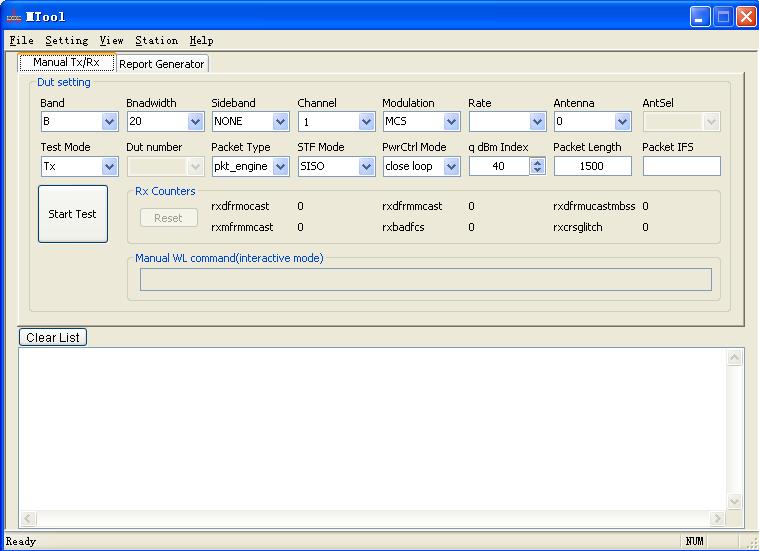Click the rxbadfcs counter label
This screenshot has width=759, height=551.
coord(403,227)
